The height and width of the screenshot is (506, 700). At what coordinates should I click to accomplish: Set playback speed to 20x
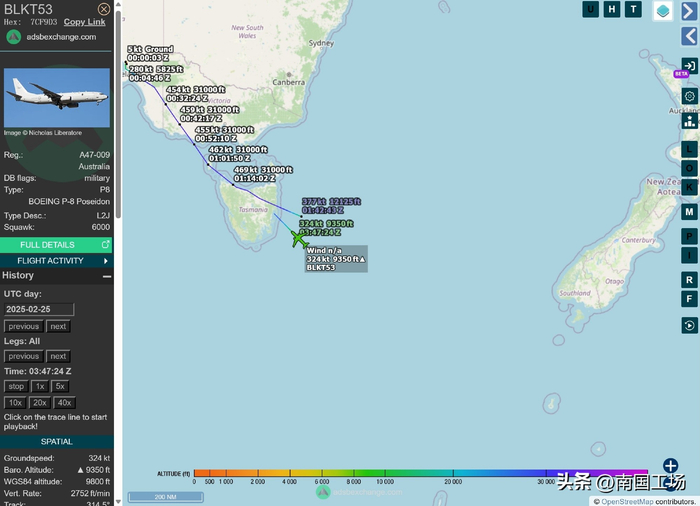40,403
